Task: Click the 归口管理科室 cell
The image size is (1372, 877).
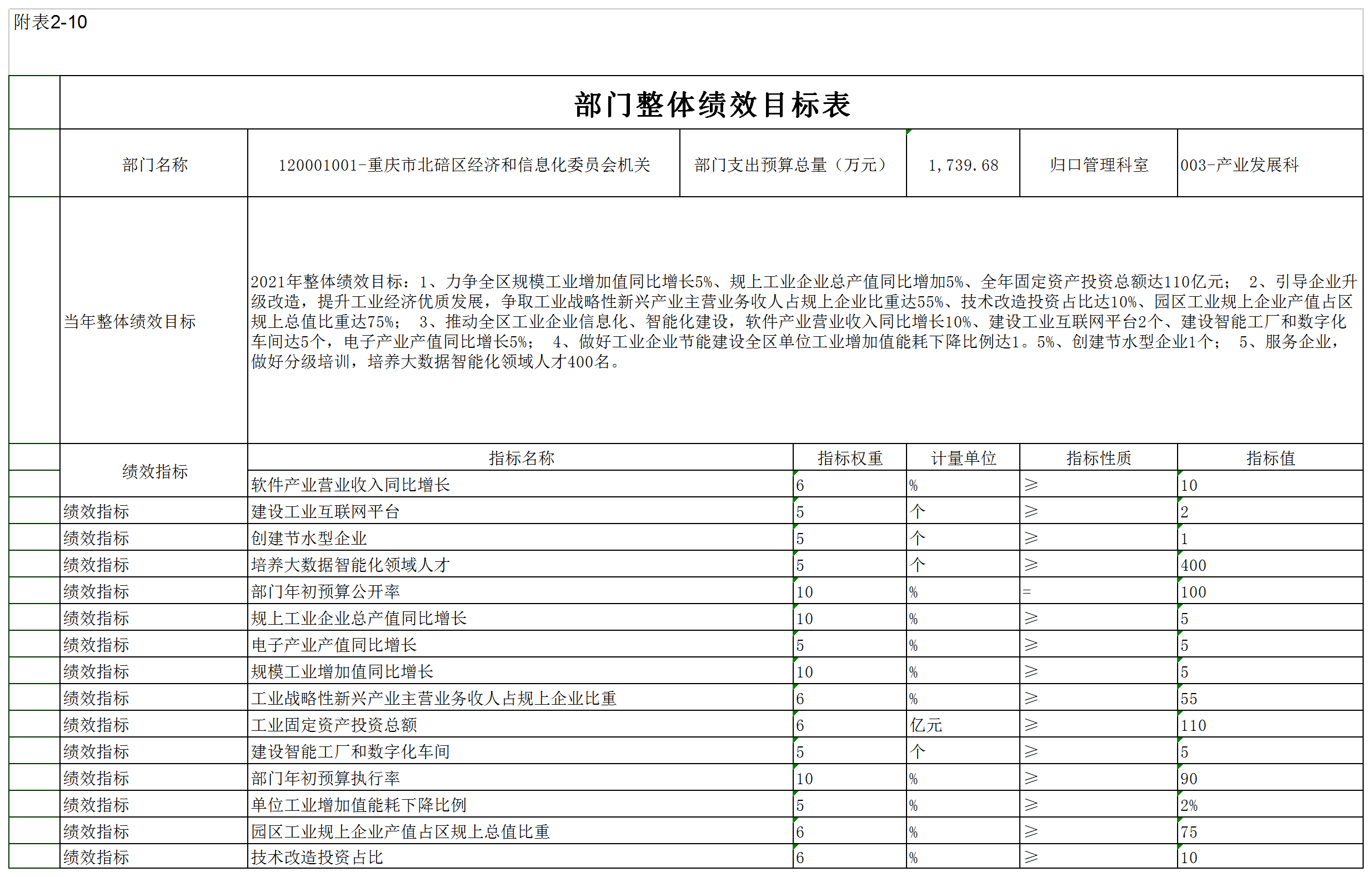Action: [x=1099, y=163]
